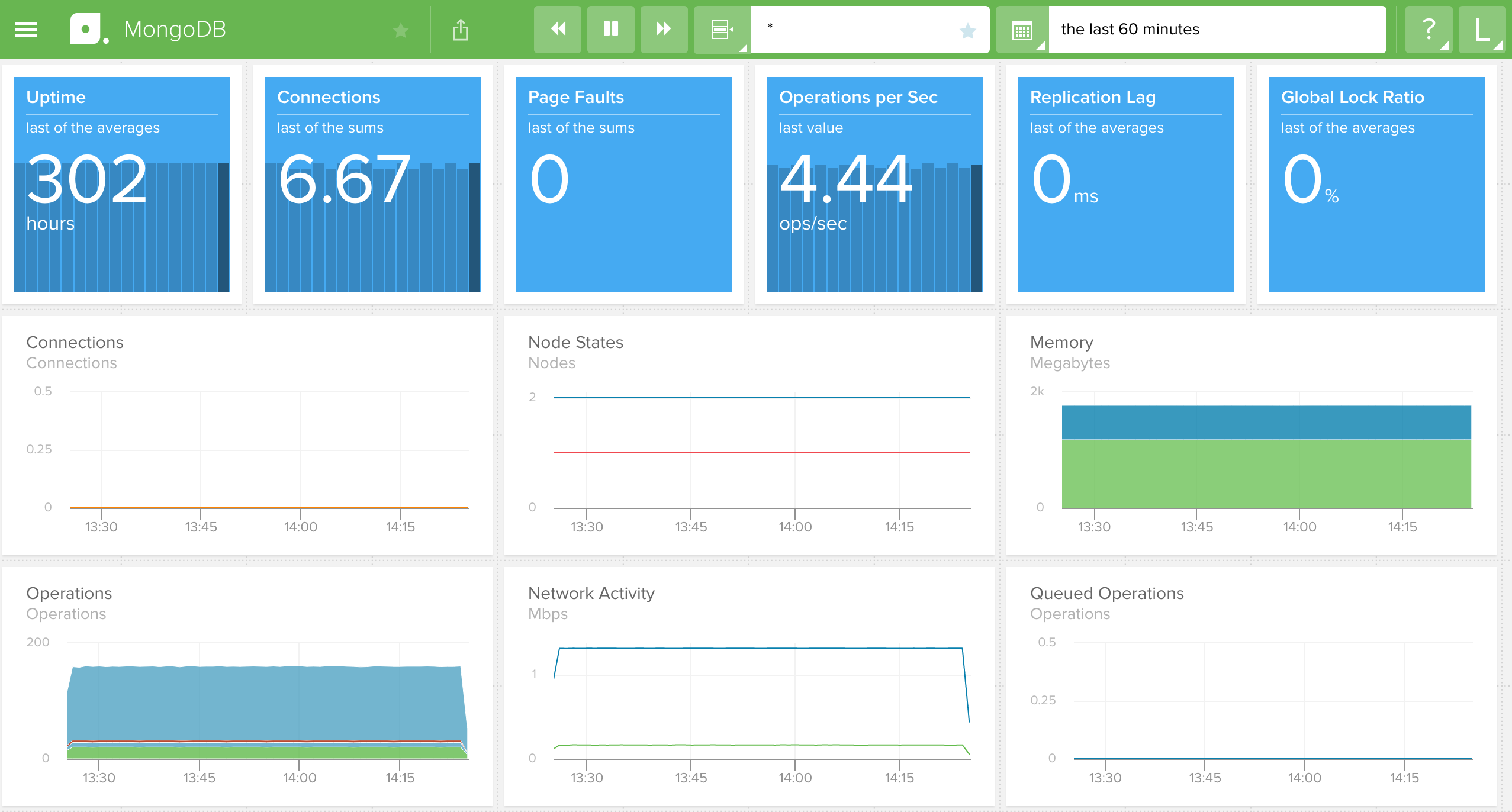Click the Connections line chart title
The image size is (1512, 812).
(75, 342)
